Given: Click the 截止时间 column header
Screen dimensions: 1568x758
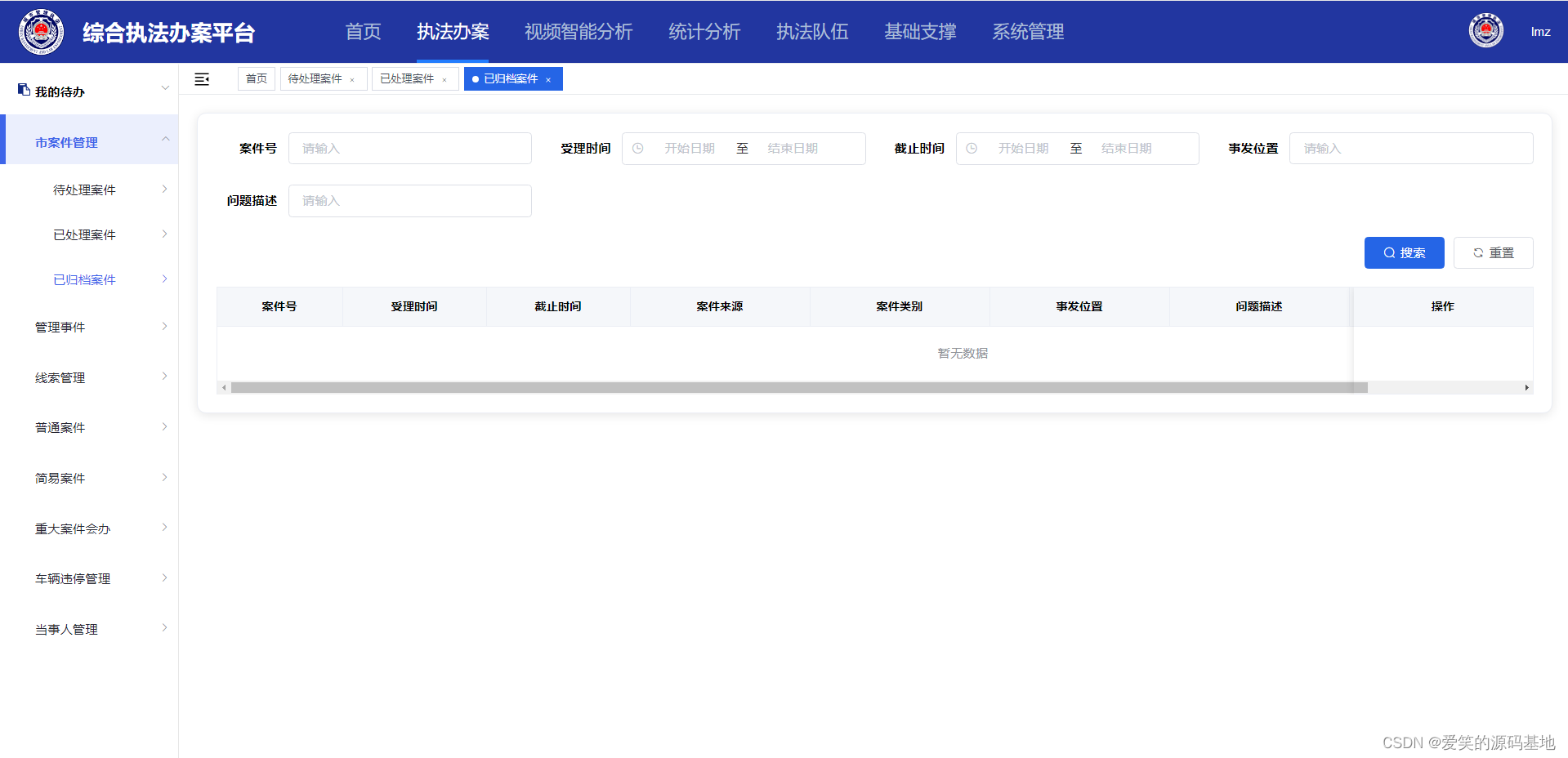Looking at the screenshot, I should (558, 306).
